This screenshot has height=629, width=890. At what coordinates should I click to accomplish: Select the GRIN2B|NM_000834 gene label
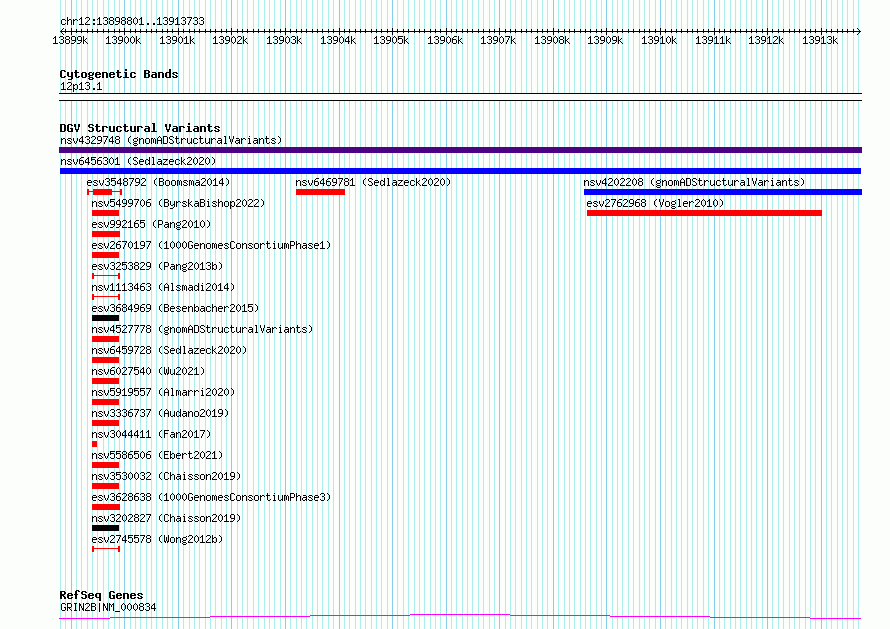coord(108,607)
